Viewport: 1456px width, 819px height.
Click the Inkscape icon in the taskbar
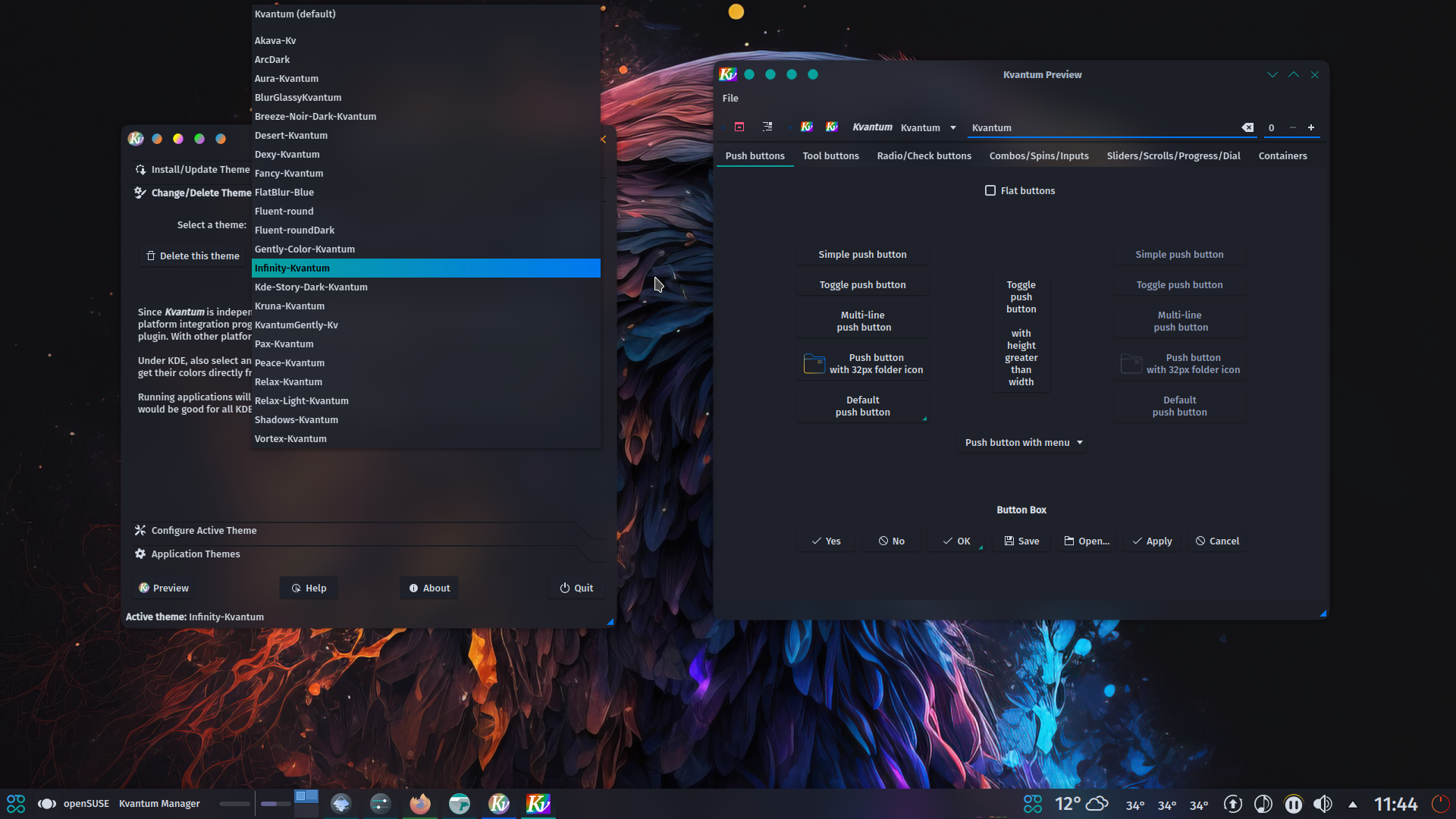coord(341,804)
